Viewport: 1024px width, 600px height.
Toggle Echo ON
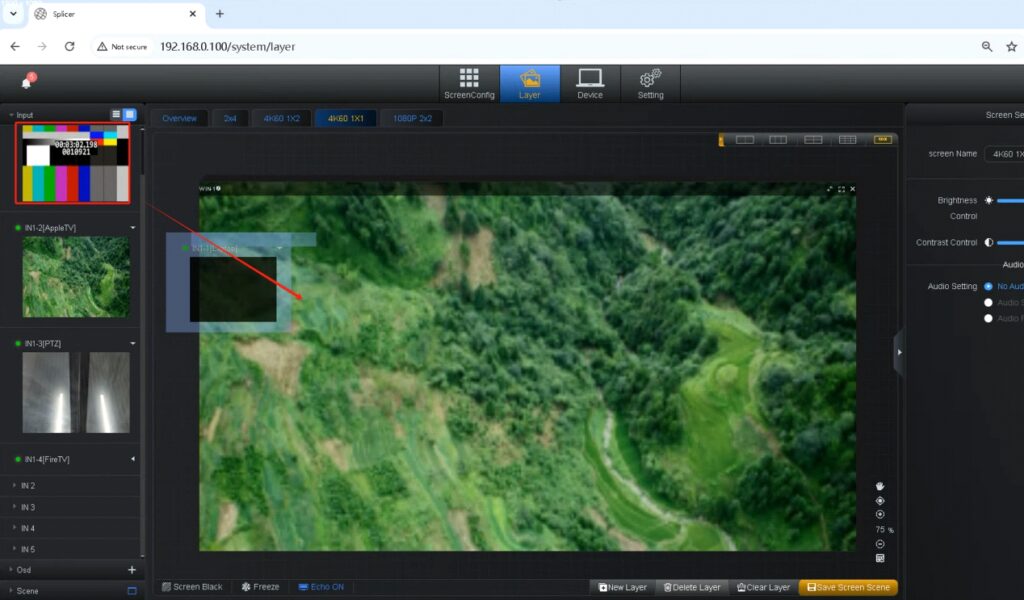click(x=320, y=587)
